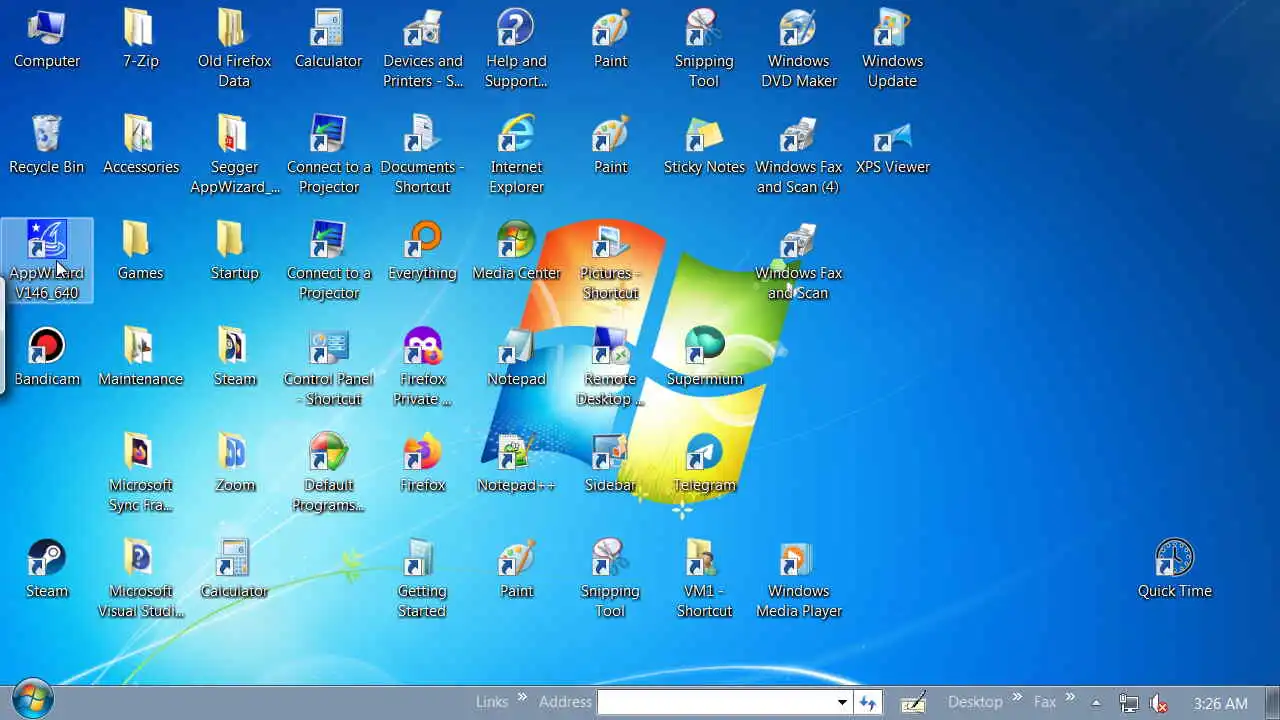Launch Remote Desktop shortcut
Viewport: 1280px width, 720px height.
[611, 368]
